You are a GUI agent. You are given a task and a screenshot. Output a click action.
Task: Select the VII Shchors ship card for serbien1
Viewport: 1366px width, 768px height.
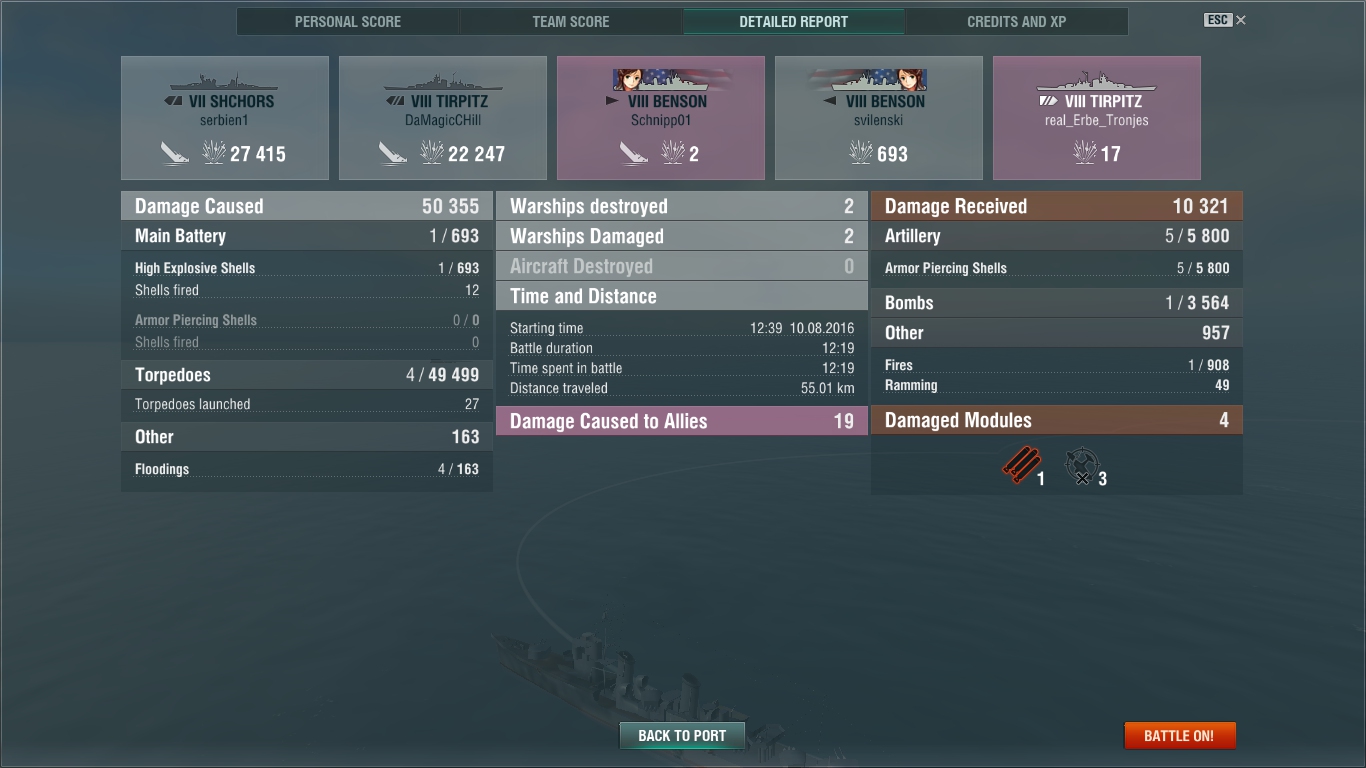coord(225,118)
